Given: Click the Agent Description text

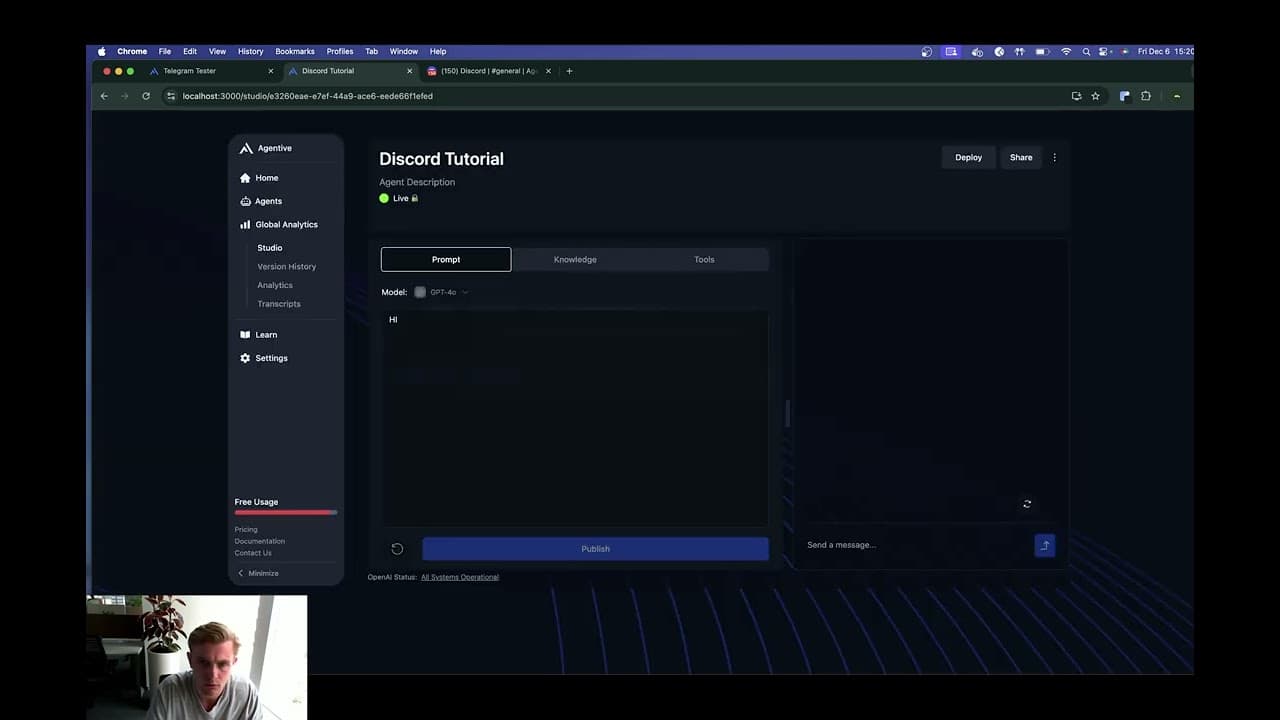Looking at the screenshot, I should pos(417,182).
